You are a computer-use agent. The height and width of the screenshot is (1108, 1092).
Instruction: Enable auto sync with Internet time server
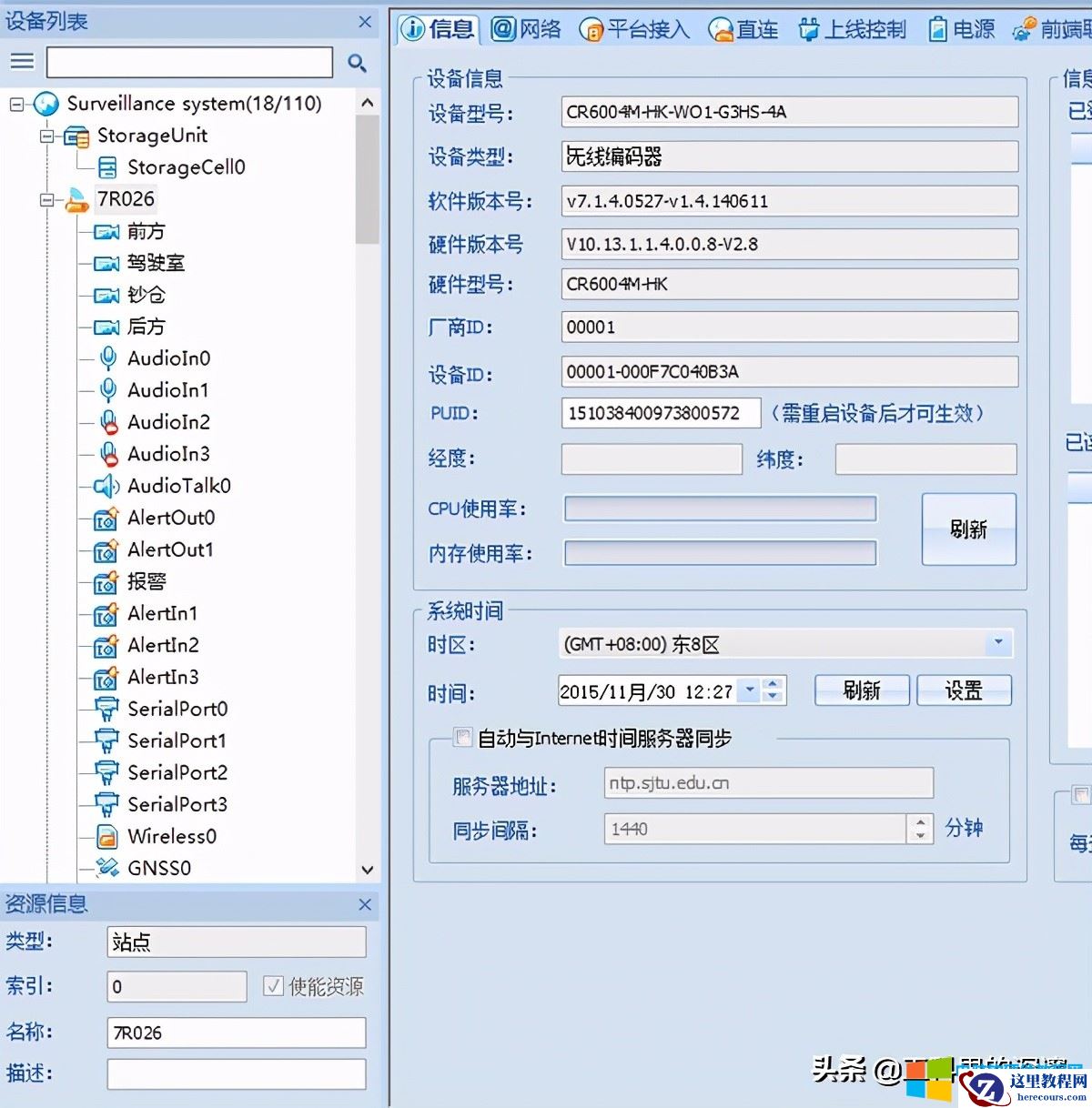(x=463, y=737)
